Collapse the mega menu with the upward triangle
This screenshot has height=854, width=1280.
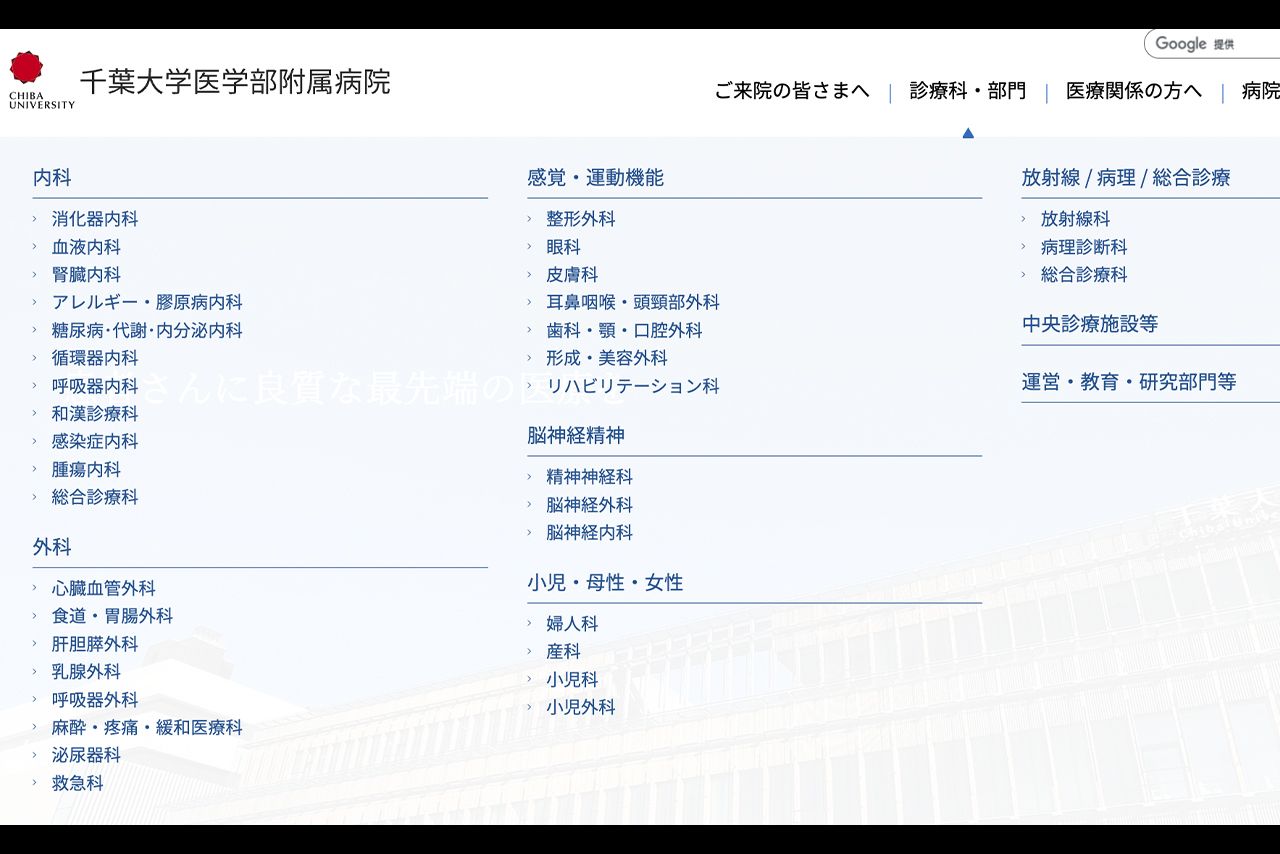[x=967, y=132]
